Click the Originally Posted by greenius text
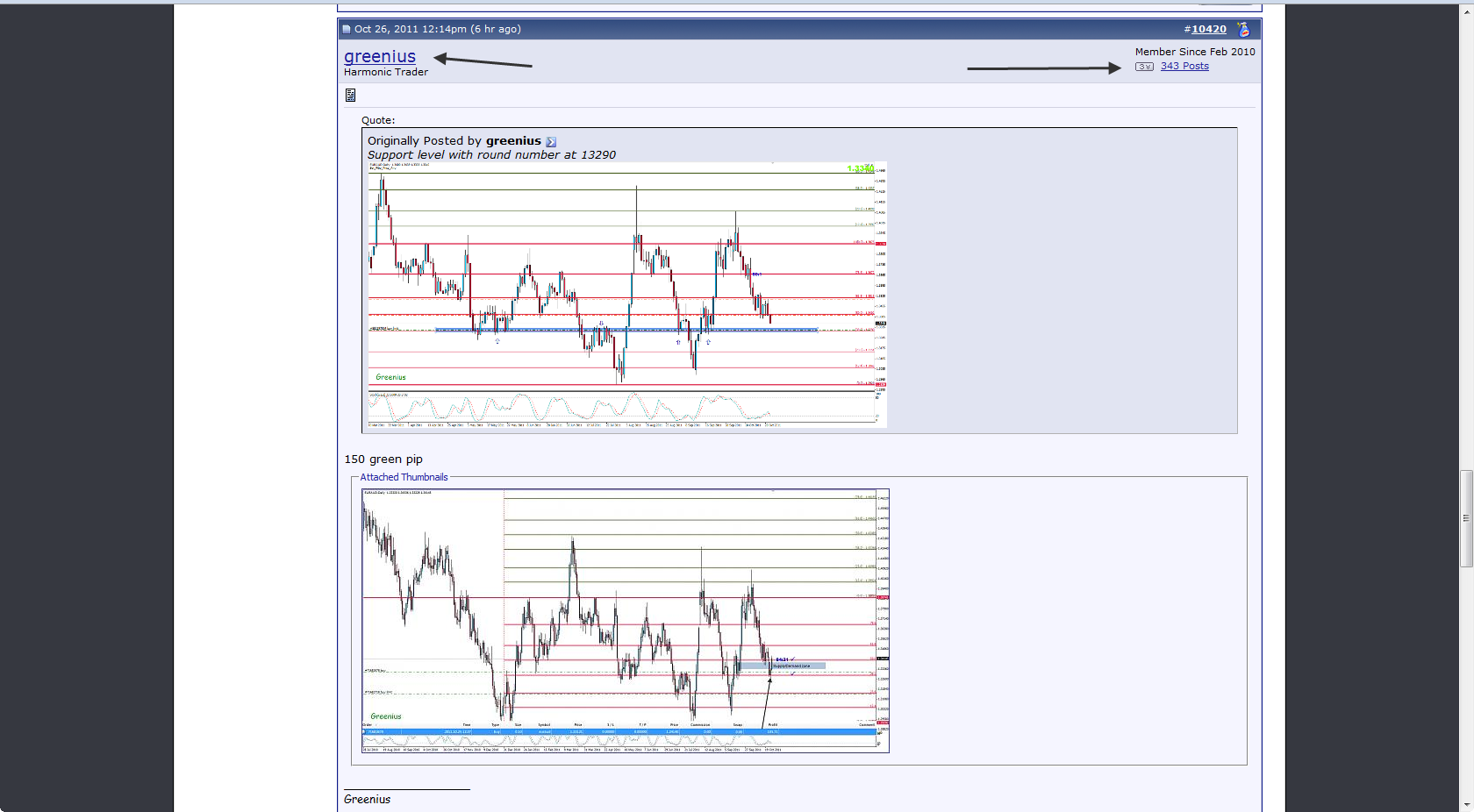Image resolution: width=1474 pixels, height=812 pixels. click(454, 140)
